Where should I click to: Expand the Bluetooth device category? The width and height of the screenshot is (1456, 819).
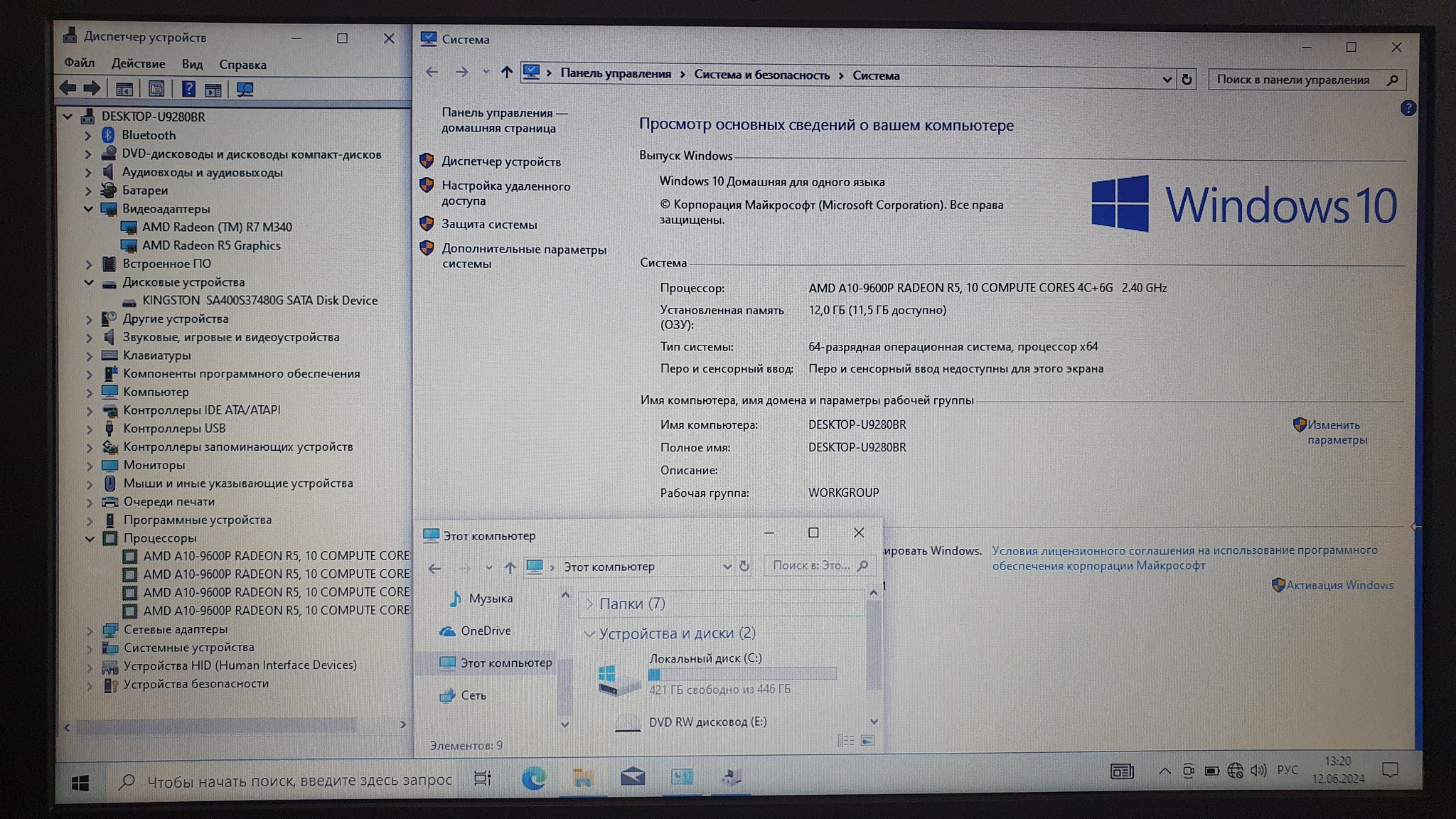click(88, 135)
